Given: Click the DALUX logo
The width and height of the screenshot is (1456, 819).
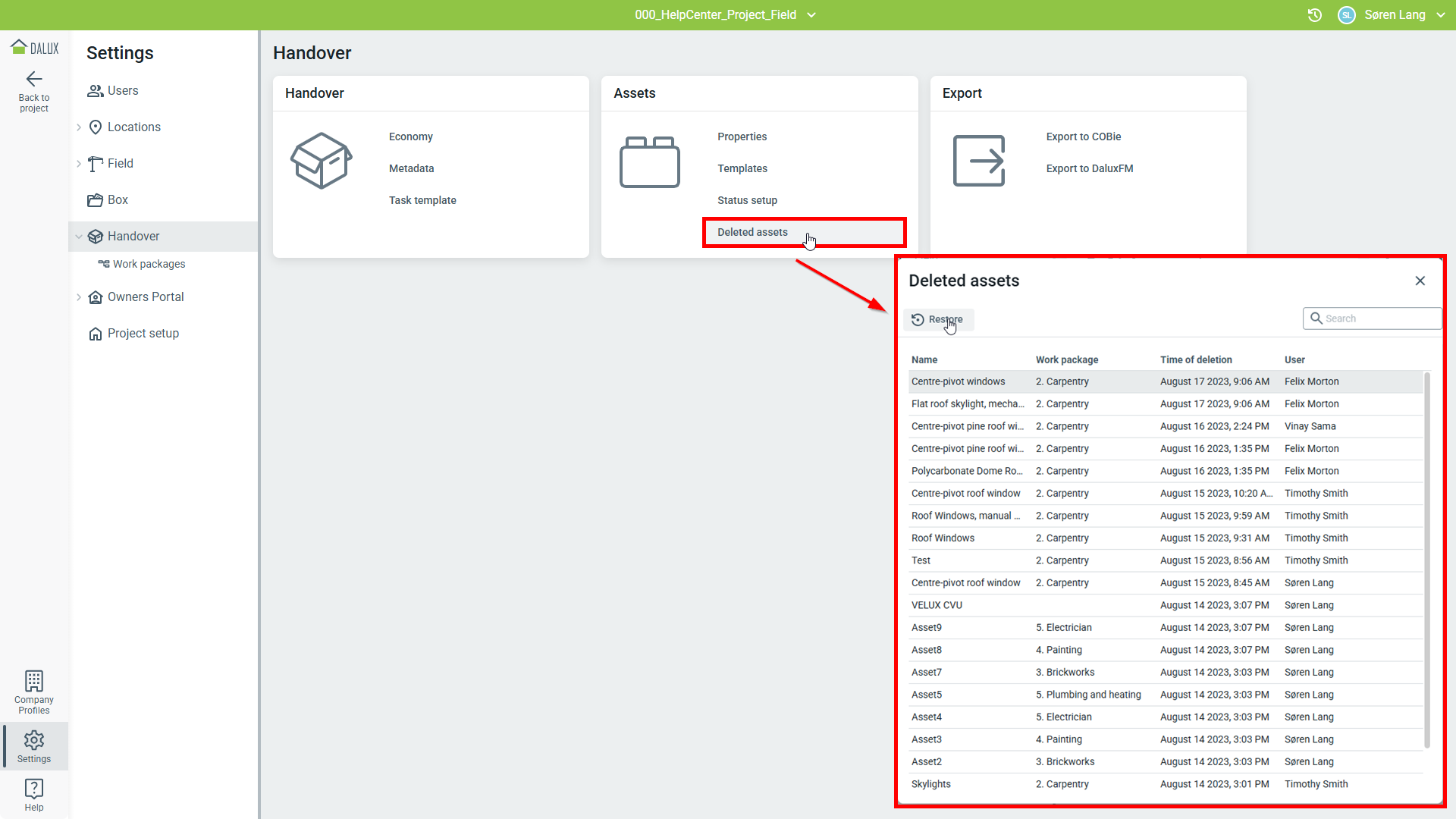Looking at the screenshot, I should tap(34, 48).
